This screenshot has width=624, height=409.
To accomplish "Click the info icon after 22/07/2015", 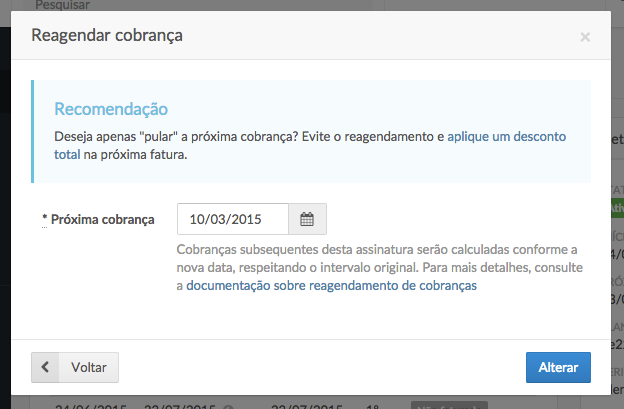I will (229, 405).
